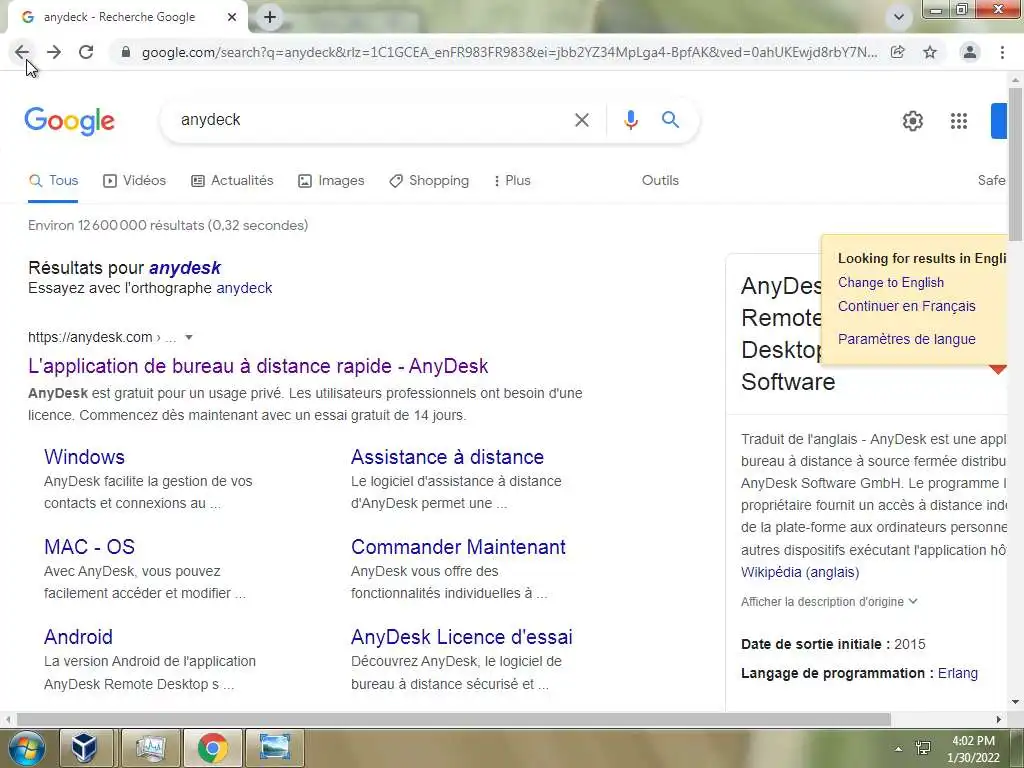Open the Windows sitelink
This screenshot has width=1024, height=768.
tap(84, 457)
